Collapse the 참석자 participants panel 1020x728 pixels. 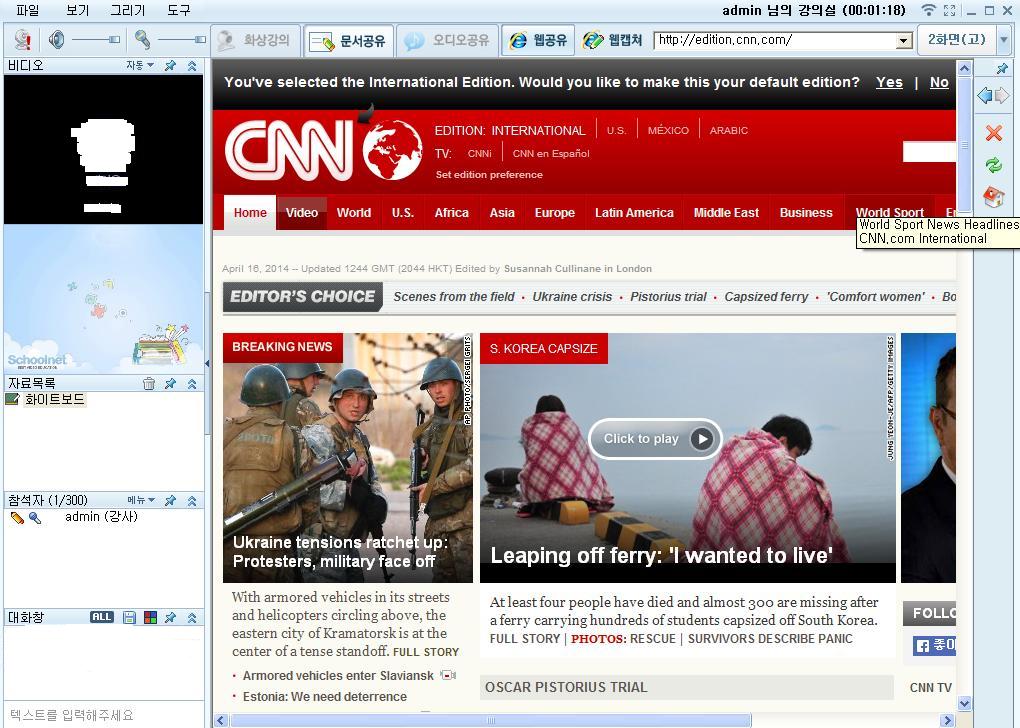[192, 500]
